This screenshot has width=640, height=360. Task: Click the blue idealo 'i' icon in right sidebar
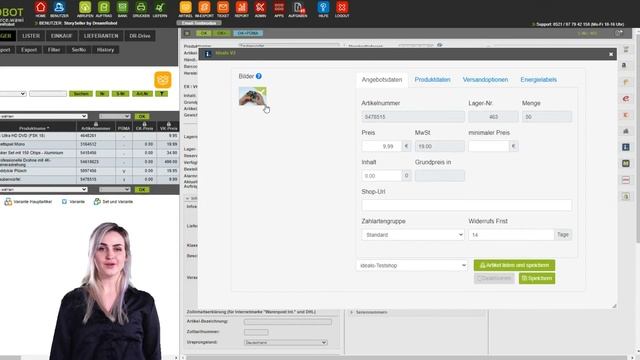pos(626,147)
